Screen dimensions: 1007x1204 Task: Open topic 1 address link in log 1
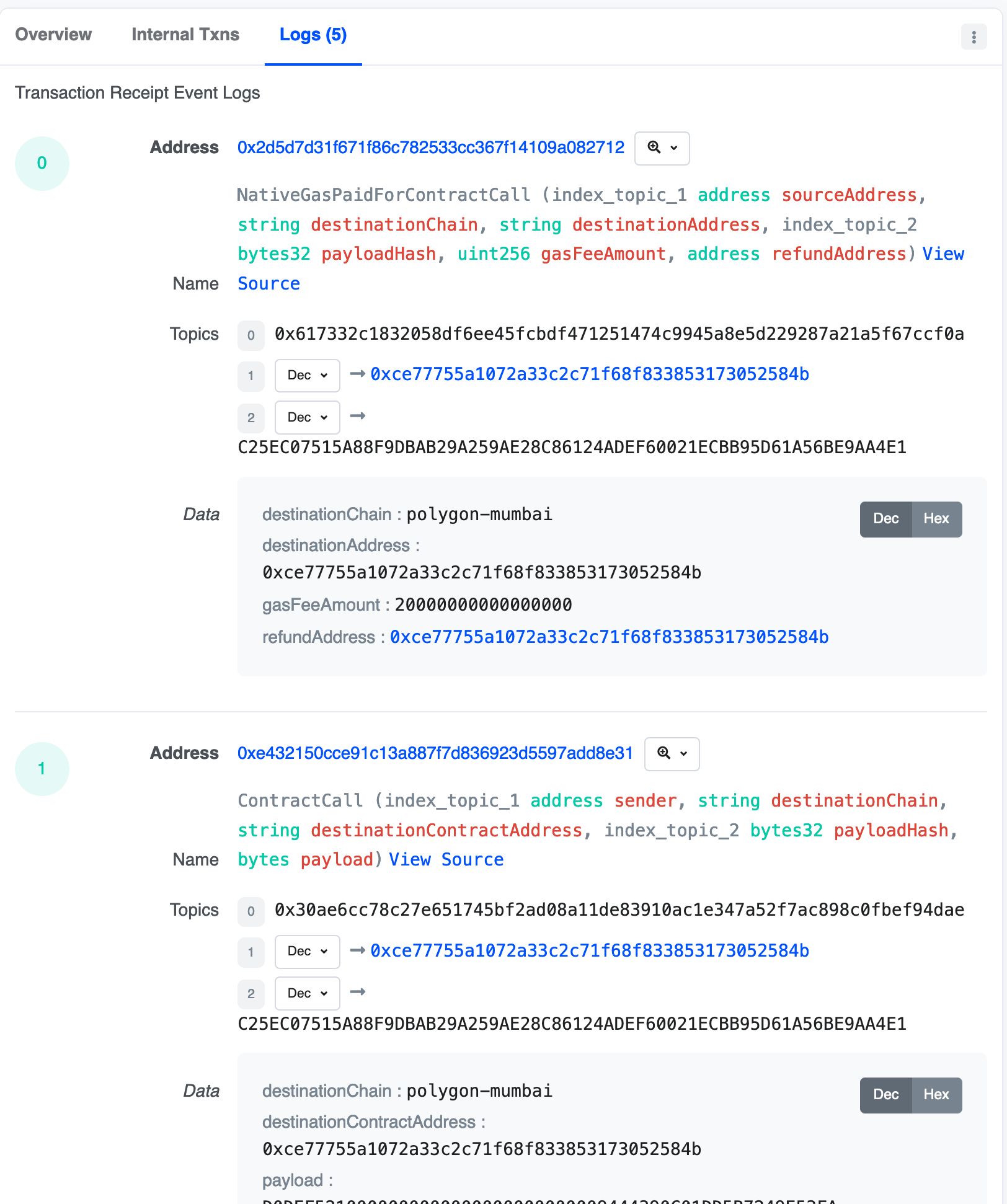point(590,950)
